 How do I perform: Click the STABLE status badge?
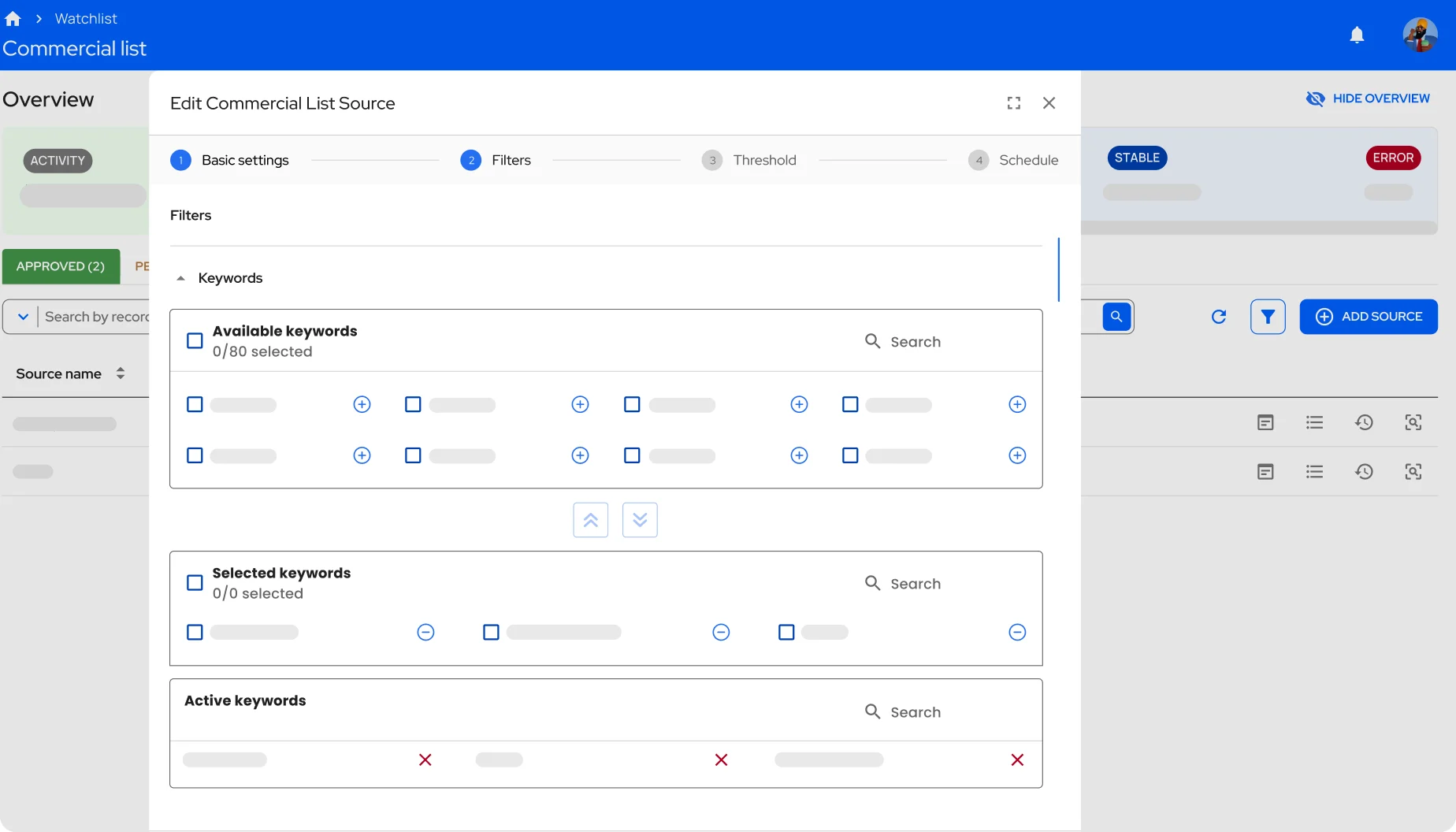pyautogui.click(x=1137, y=158)
